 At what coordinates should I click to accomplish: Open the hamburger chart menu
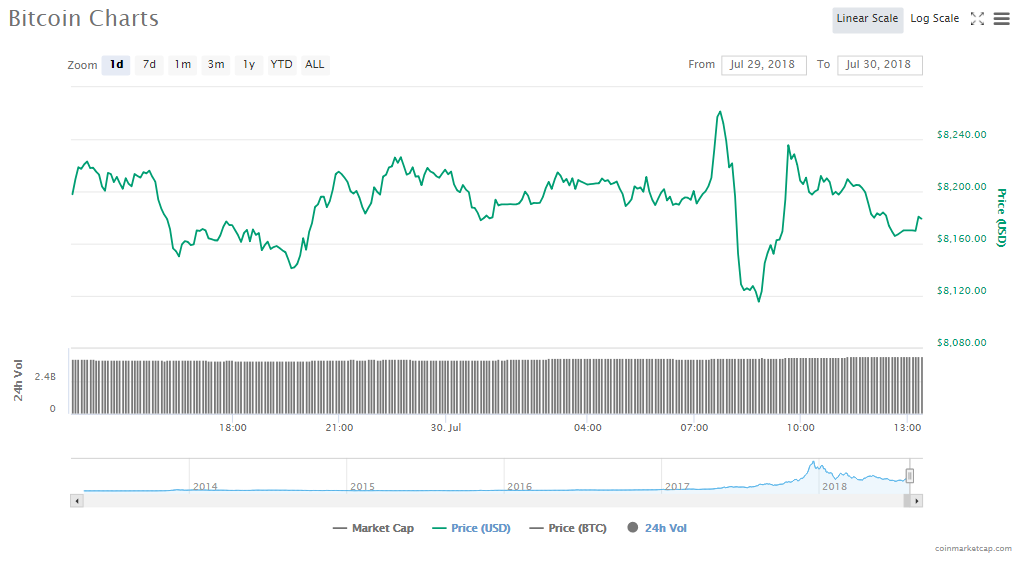1001,19
